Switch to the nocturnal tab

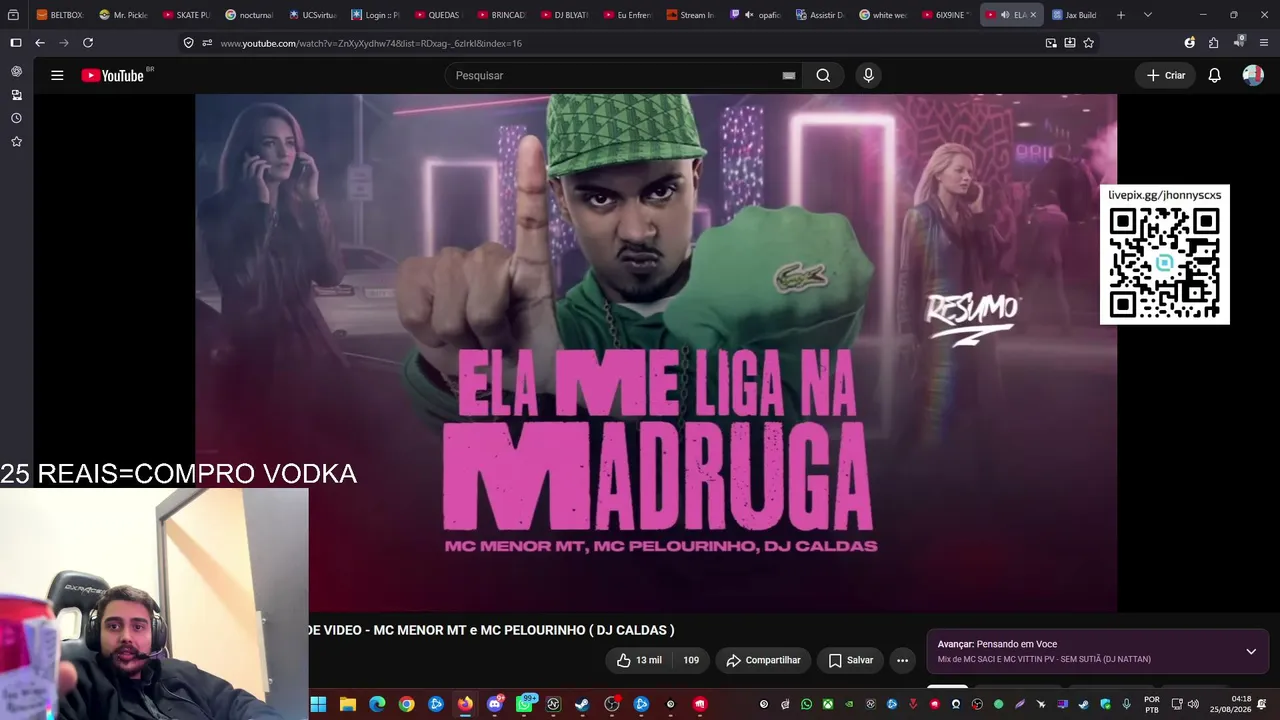tap(250, 15)
